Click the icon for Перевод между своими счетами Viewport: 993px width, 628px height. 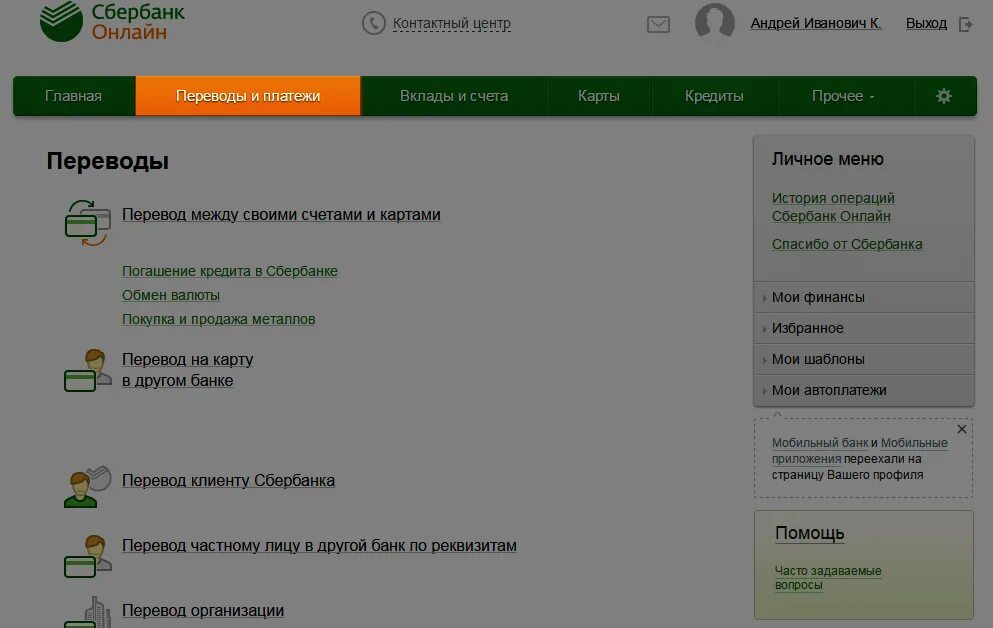(87, 223)
